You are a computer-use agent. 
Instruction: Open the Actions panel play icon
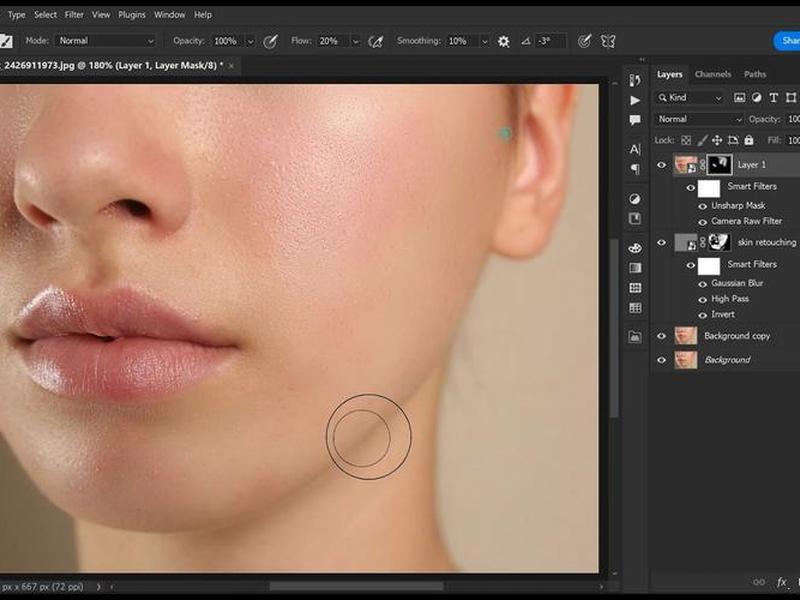(x=635, y=100)
